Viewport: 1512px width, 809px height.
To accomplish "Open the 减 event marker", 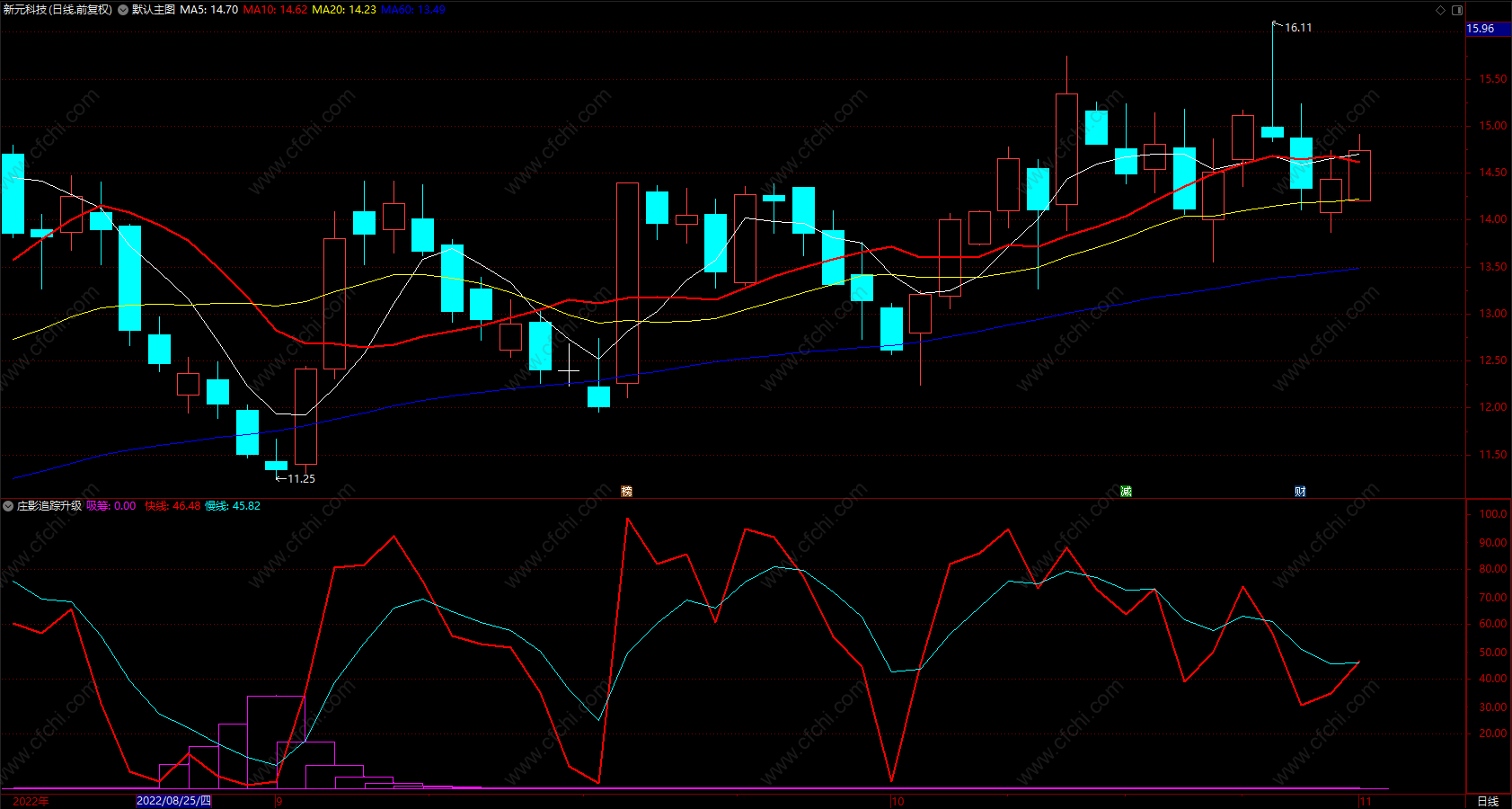I will coord(1126,491).
